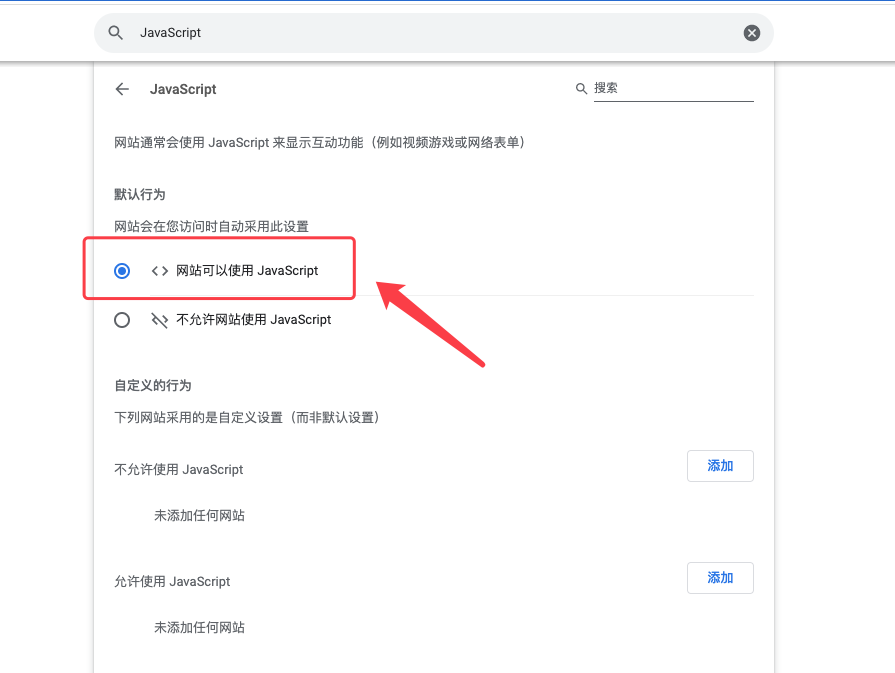Click the description 网站通常会使用 JavaScript 来显示互动功能
Viewport: 895px width, 673px height.
click(x=319, y=142)
